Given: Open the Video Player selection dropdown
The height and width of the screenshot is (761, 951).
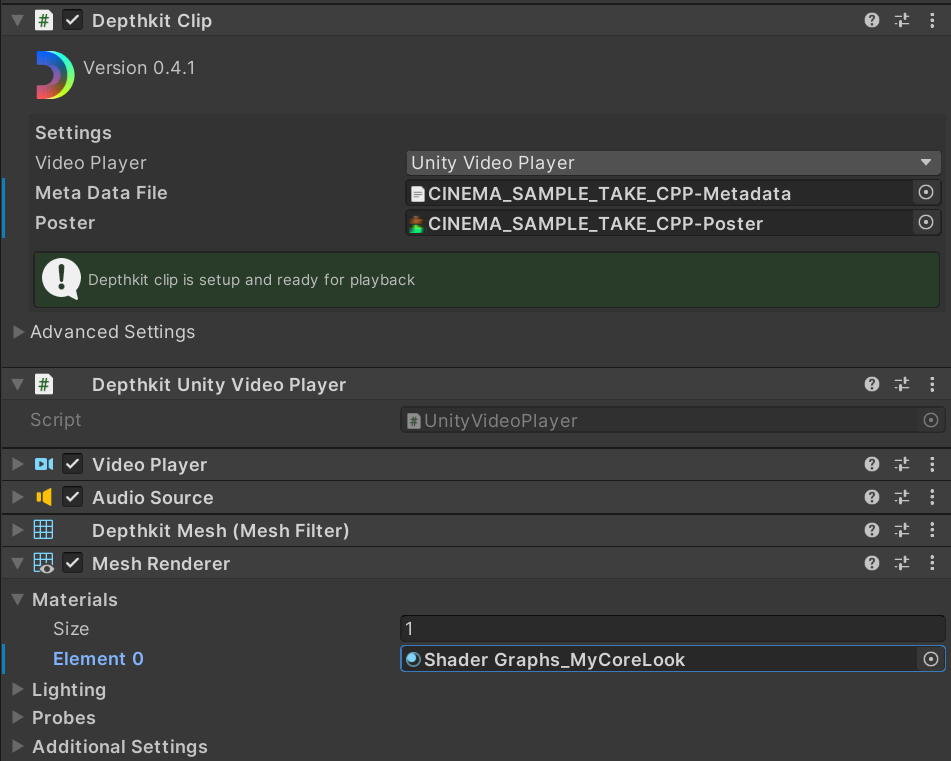Looking at the screenshot, I should [672, 162].
